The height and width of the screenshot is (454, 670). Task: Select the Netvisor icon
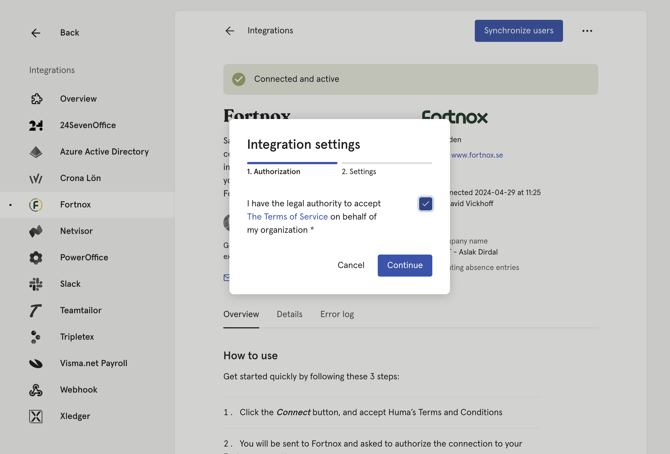click(x=36, y=231)
